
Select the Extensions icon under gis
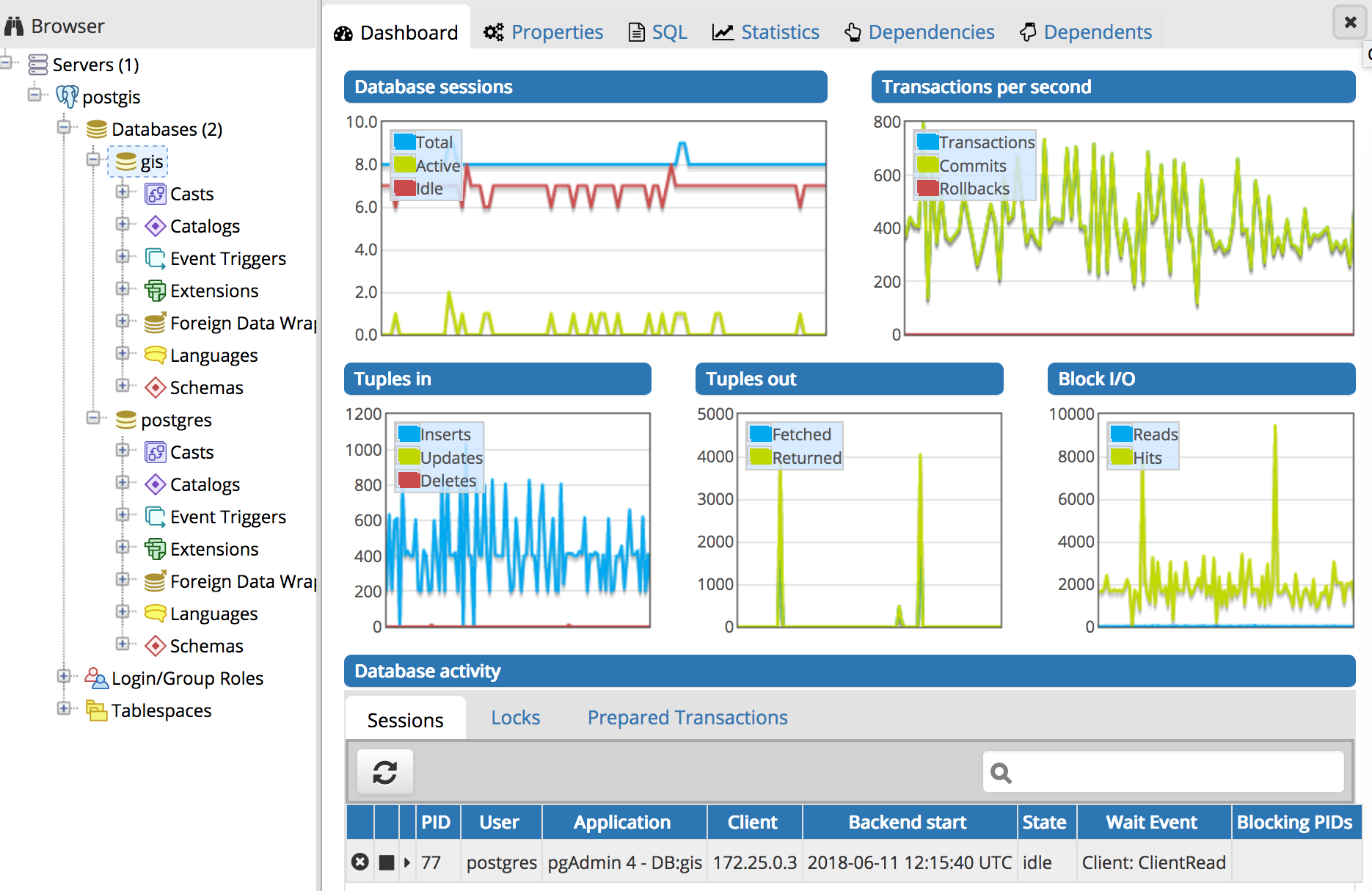pyautogui.click(x=155, y=291)
